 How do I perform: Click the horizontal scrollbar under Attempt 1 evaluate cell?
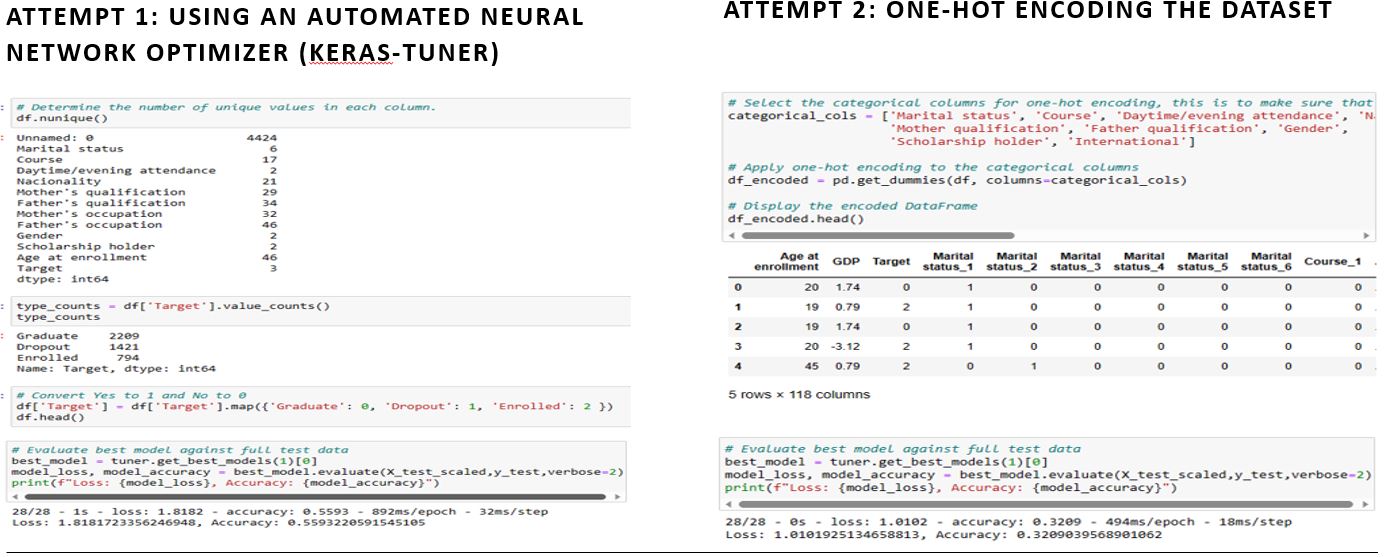[x=318, y=496]
